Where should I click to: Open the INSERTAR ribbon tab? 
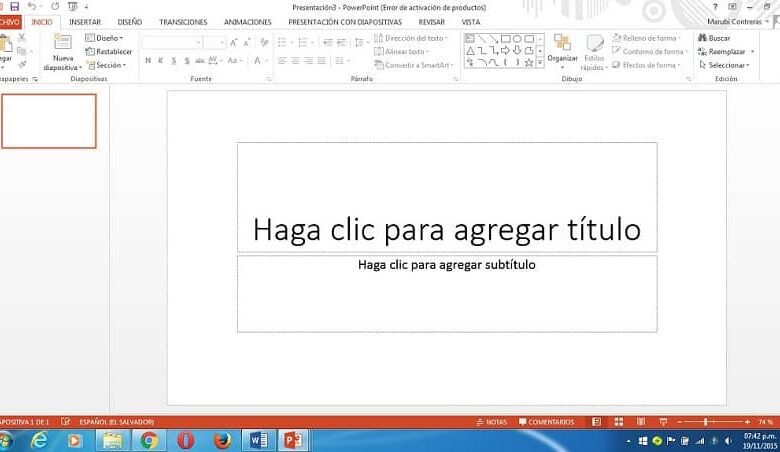(85, 21)
